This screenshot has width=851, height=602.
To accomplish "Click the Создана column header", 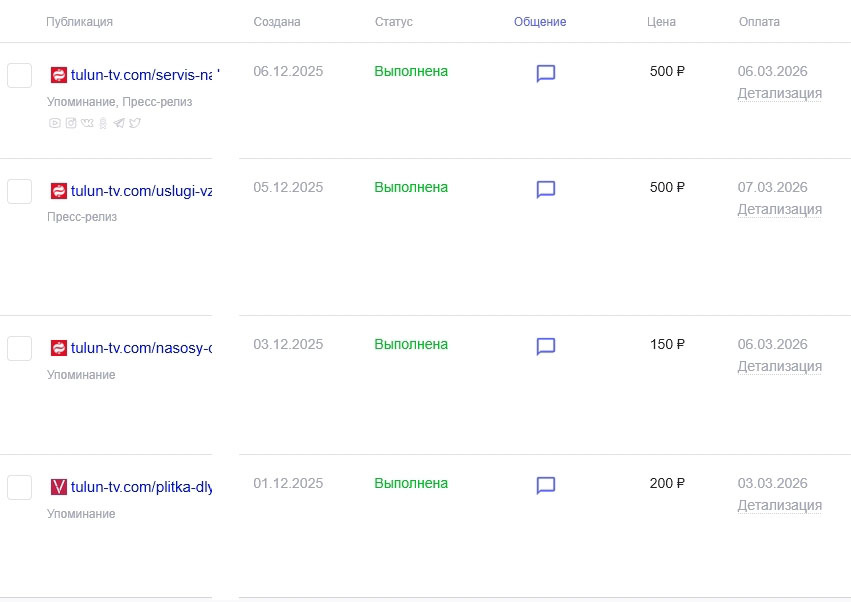I will click(277, 22).
